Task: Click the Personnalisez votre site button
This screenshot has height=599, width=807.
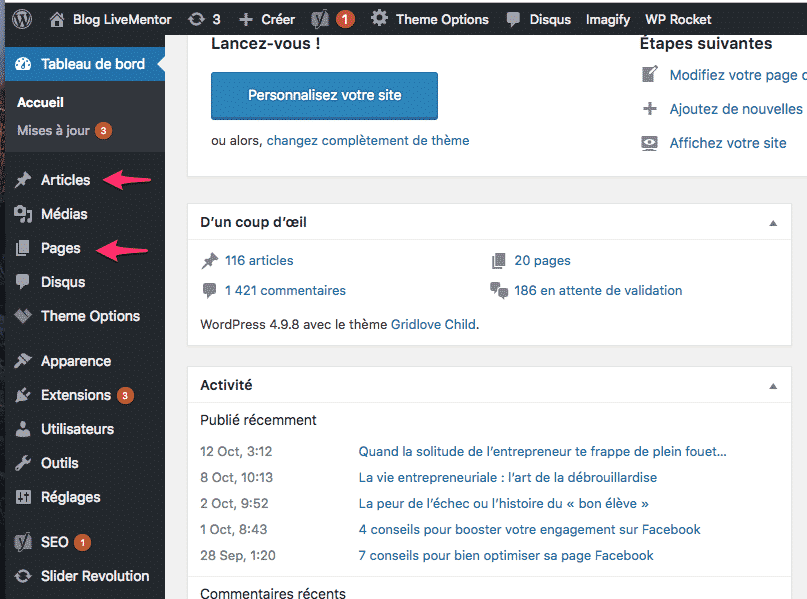Action: tap(324, 96)
